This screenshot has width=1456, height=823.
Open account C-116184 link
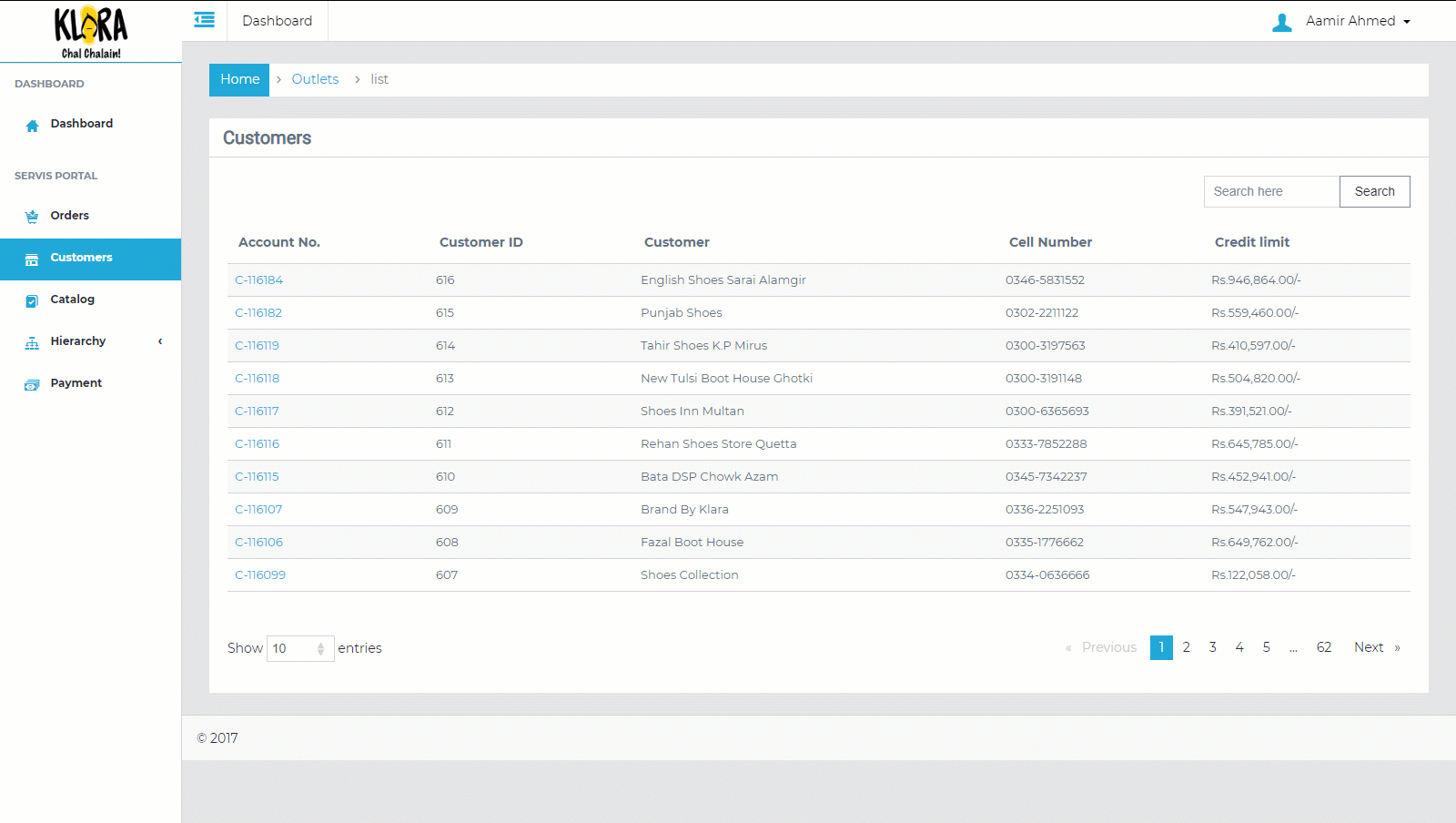pyautogui.click(x=258, y=280)
